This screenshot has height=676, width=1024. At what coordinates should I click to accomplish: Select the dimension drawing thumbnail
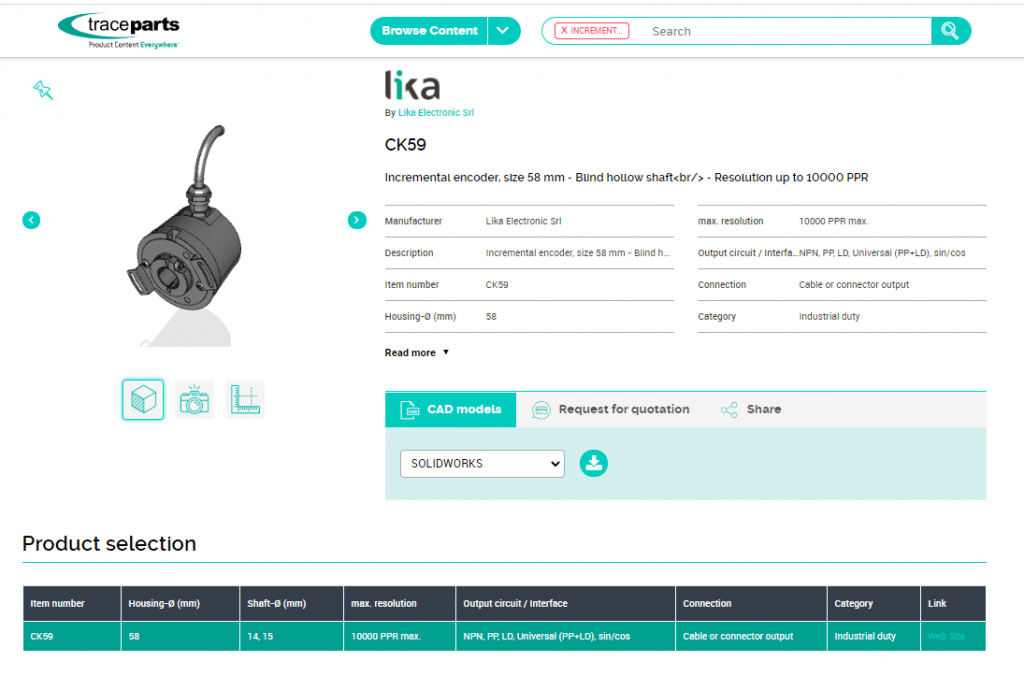click(245, 399)
